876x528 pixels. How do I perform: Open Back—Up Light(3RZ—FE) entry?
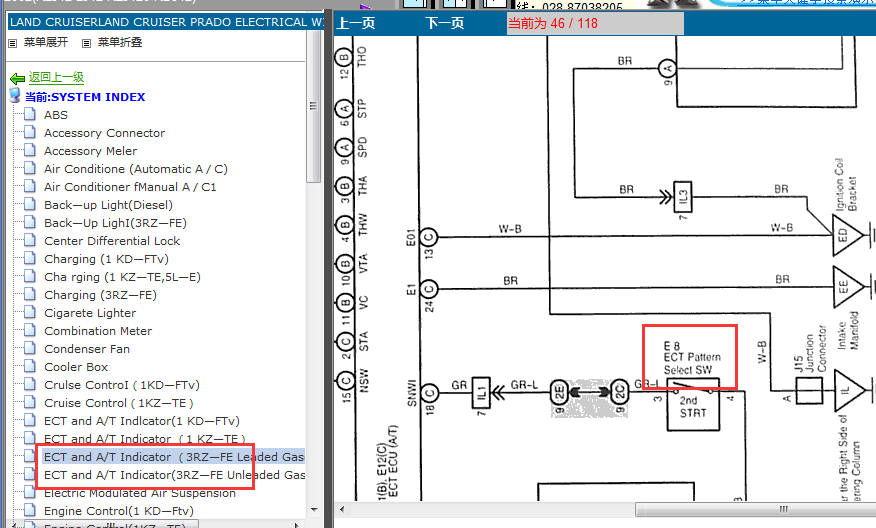pos(115,223)
